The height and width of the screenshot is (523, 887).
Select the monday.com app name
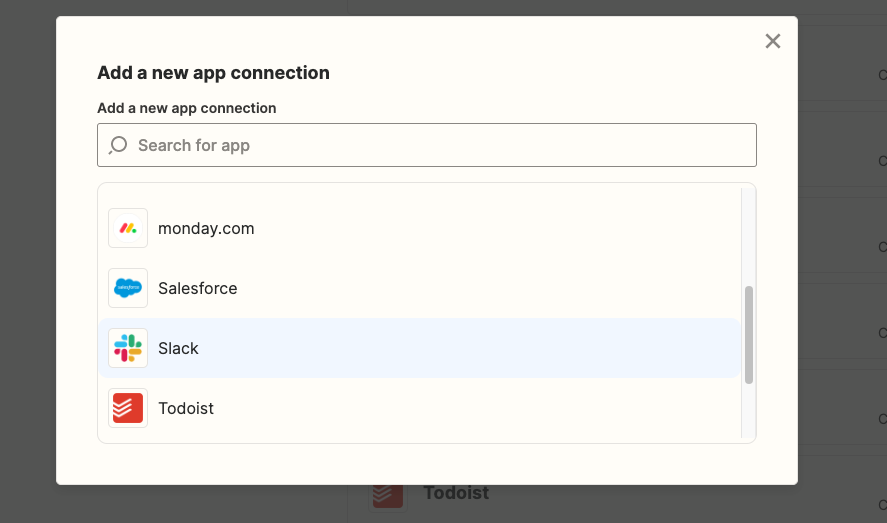(206, 228)
